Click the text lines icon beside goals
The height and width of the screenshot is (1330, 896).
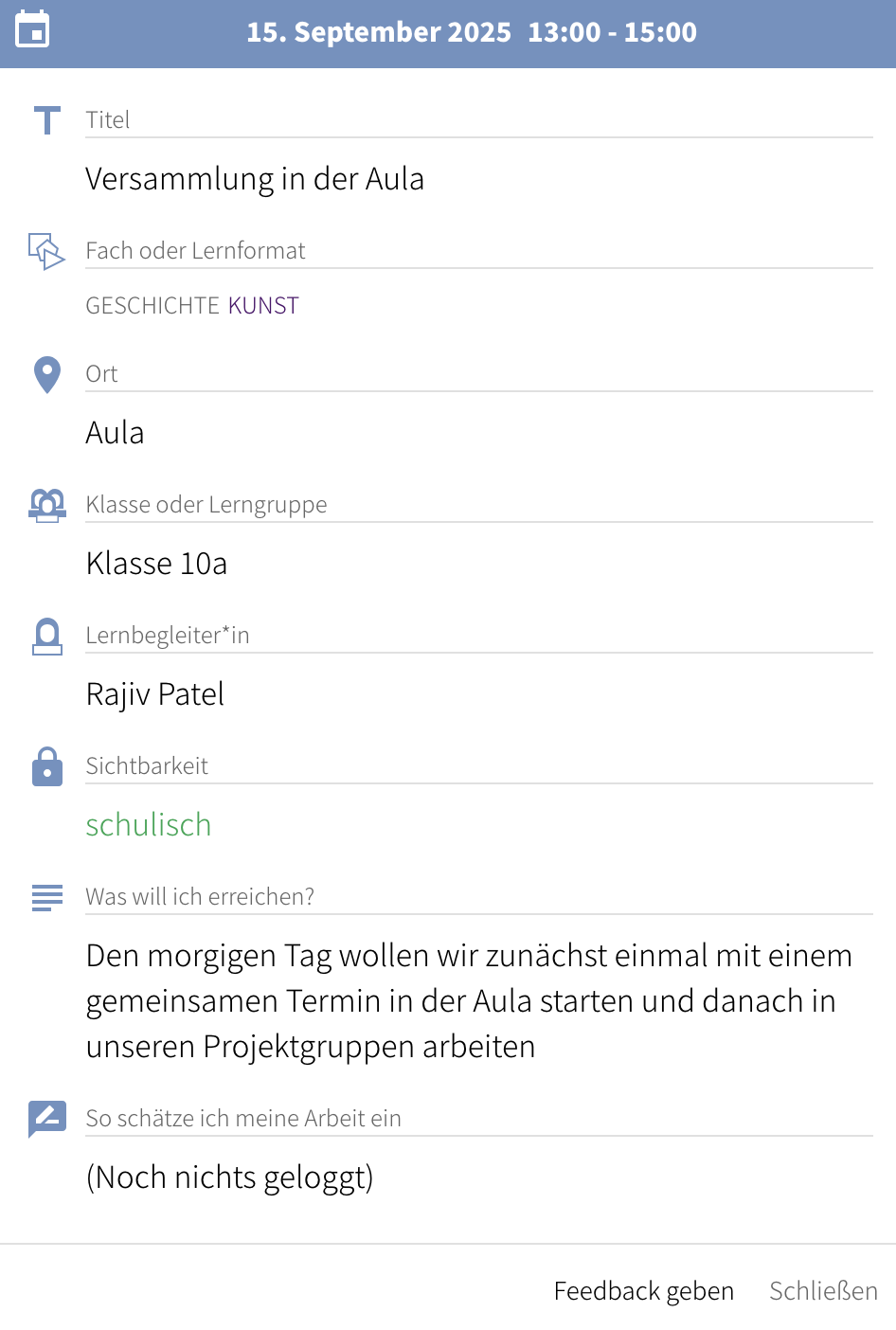click(x=46, y=897)
